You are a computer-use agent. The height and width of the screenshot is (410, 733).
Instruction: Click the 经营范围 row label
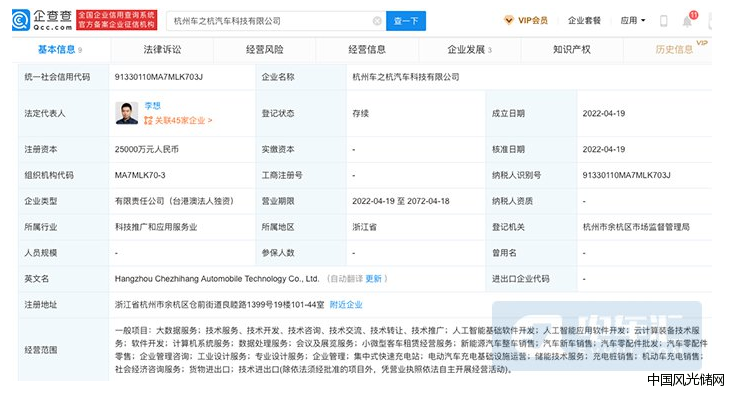(x=41, y=350)
